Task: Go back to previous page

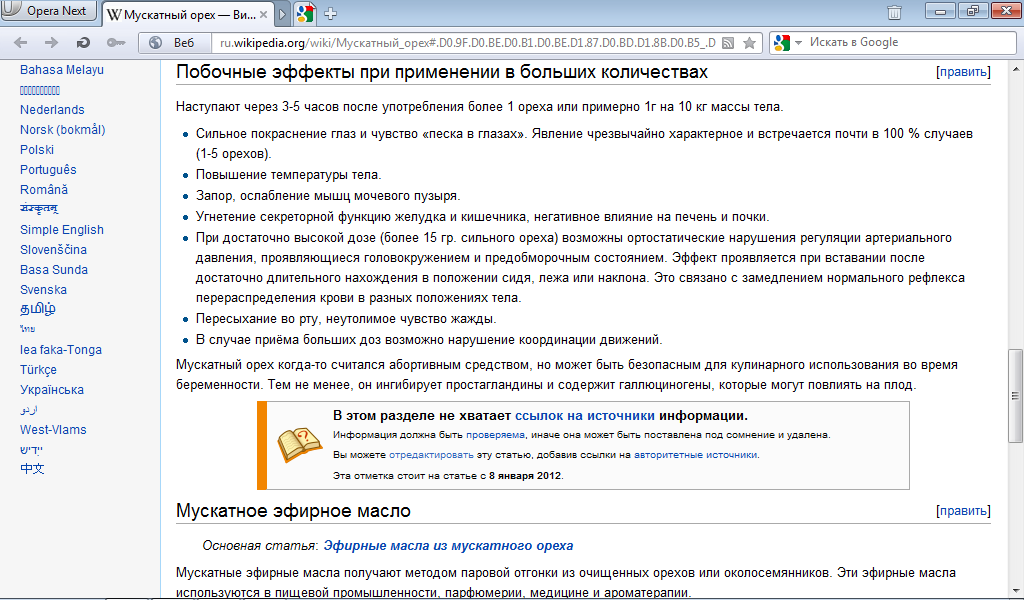Action: pyautogui.click(x=21, y=43)
